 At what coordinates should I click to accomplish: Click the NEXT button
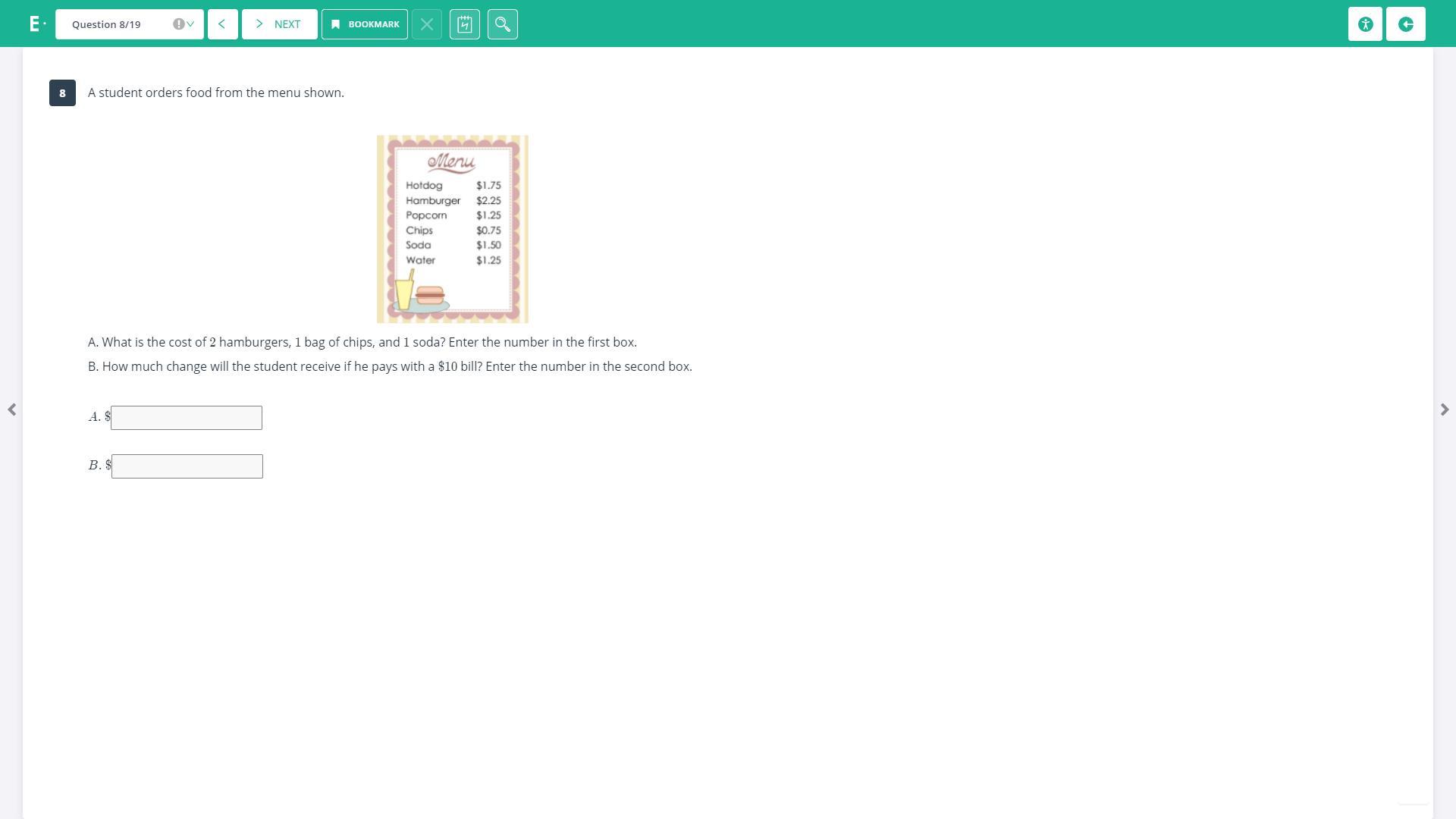(x=279, y=24)
